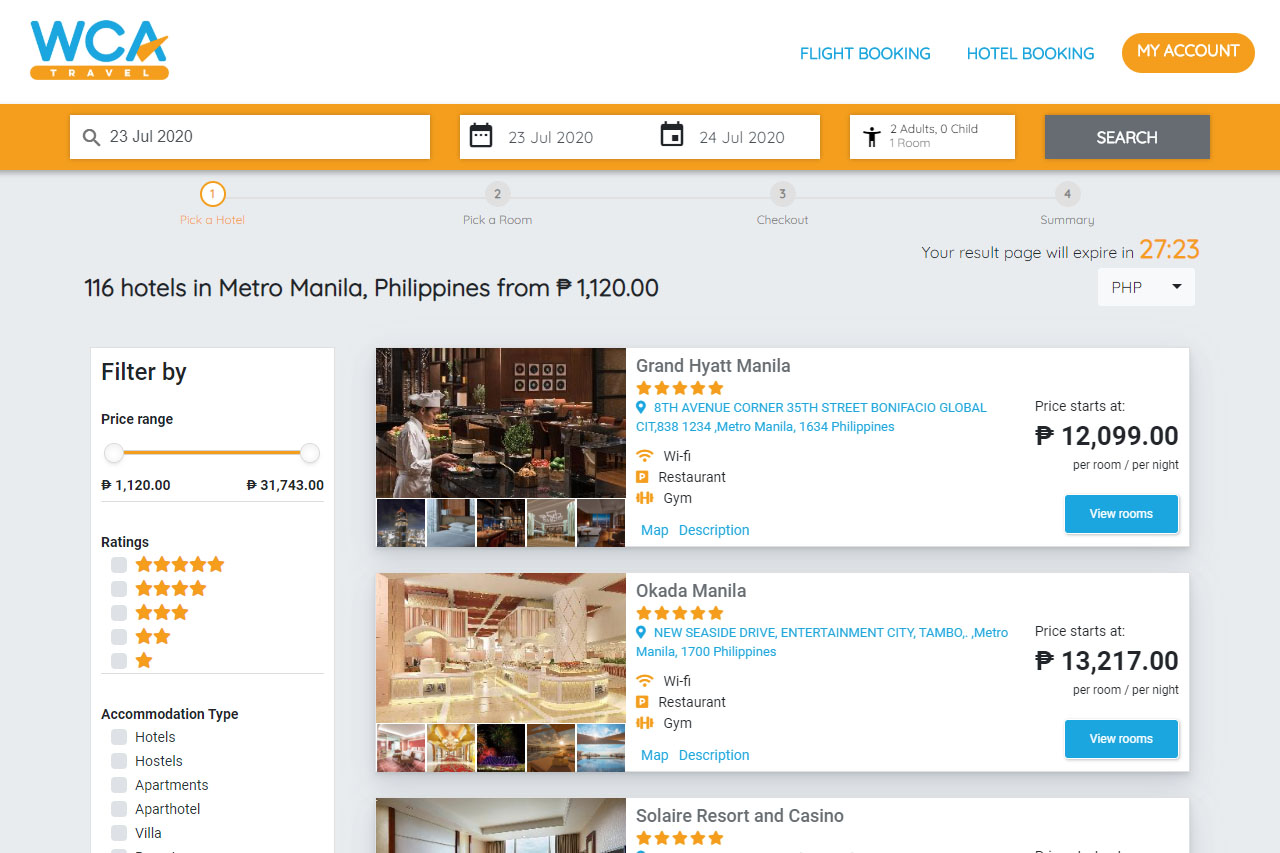Check the Aparthotel accommodation type
Screen dimensions: 1280x853
119,809
